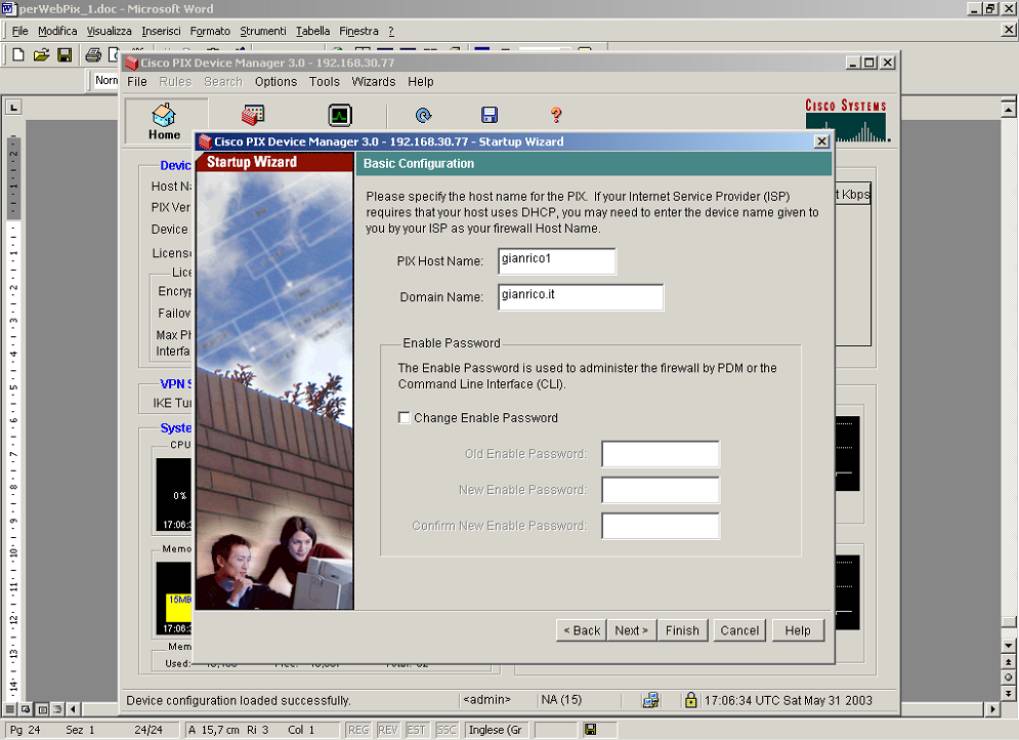Click Word's Next Page double-arrow button

pyautogui.click(x=1008, y=693)
